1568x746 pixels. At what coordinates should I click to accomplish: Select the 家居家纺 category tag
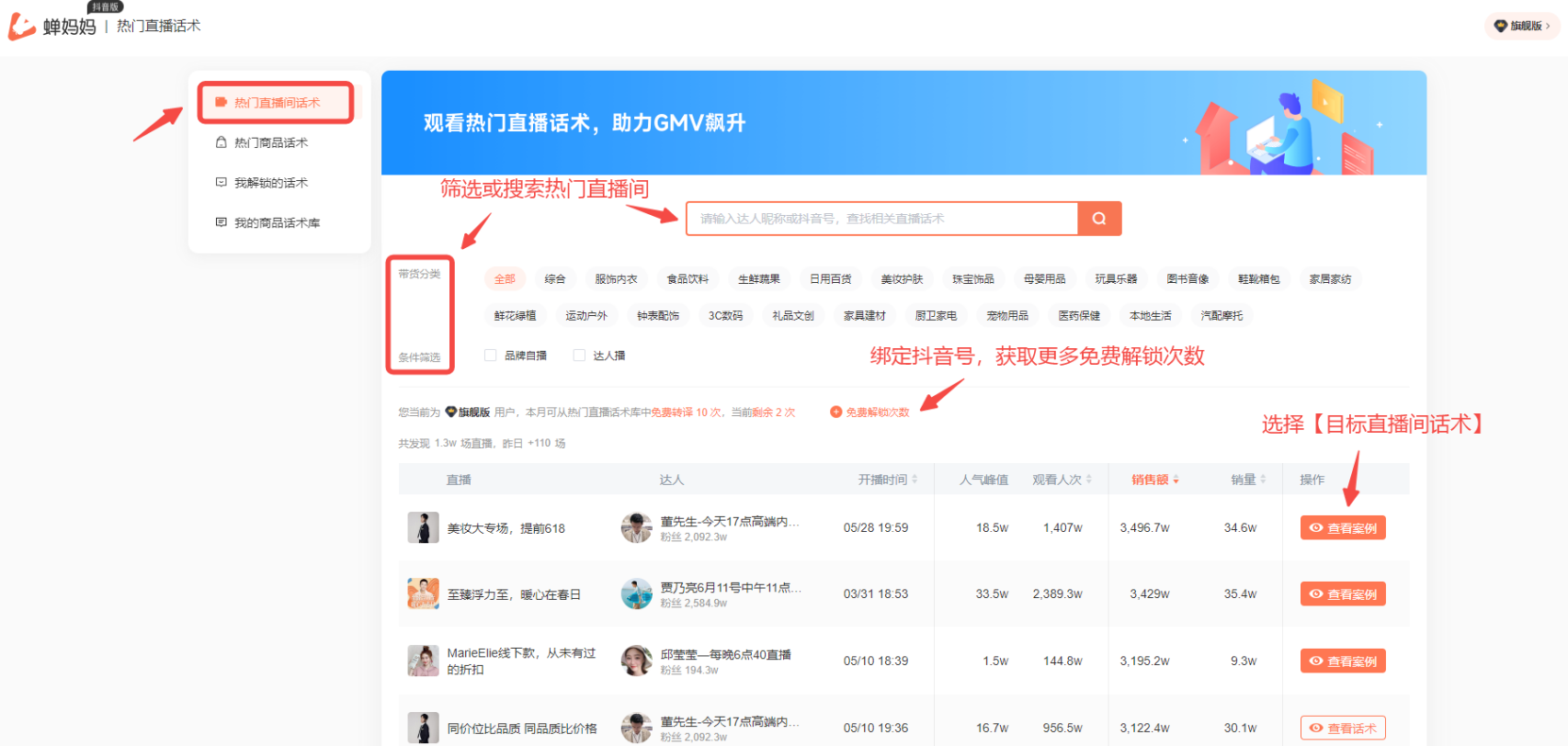(x=1331, y=278)
